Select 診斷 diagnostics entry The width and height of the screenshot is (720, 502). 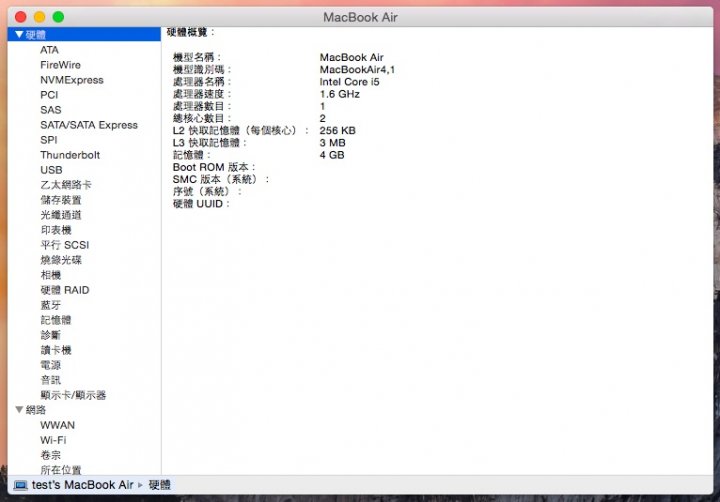[x=51, y=335]
